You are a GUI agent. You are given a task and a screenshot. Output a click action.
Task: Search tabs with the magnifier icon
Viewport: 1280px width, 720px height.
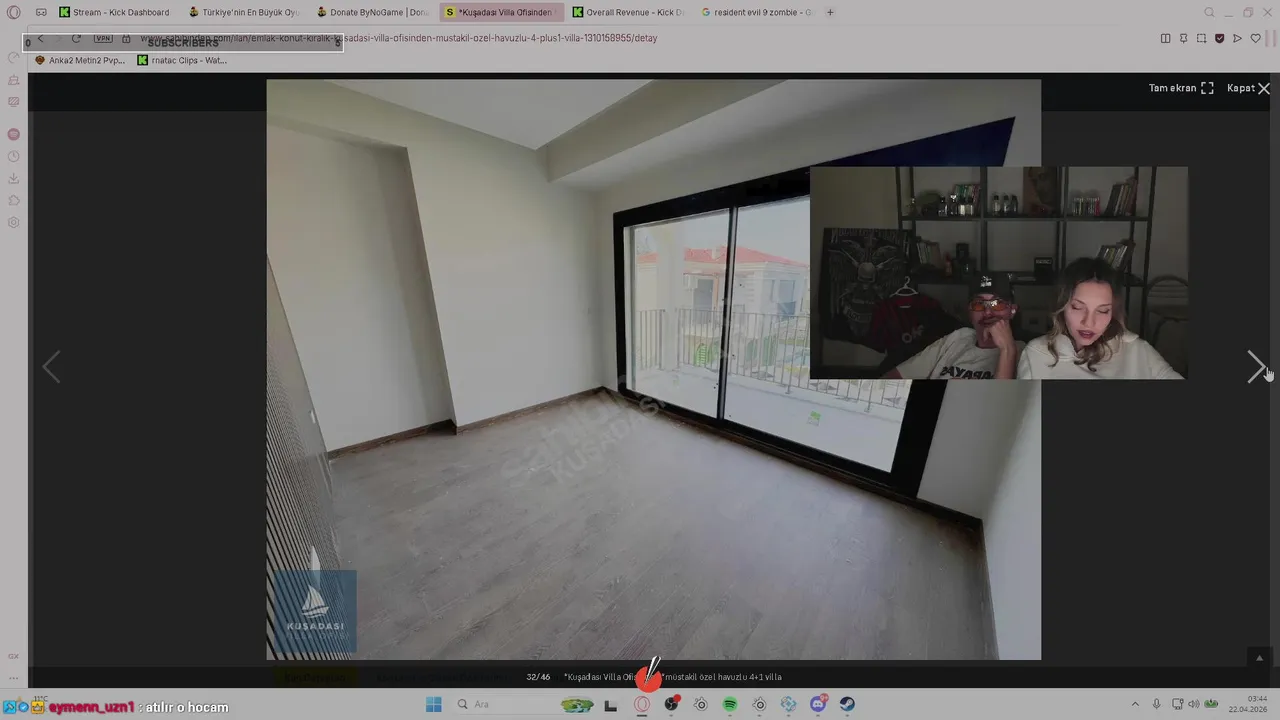pos(1209,12)
